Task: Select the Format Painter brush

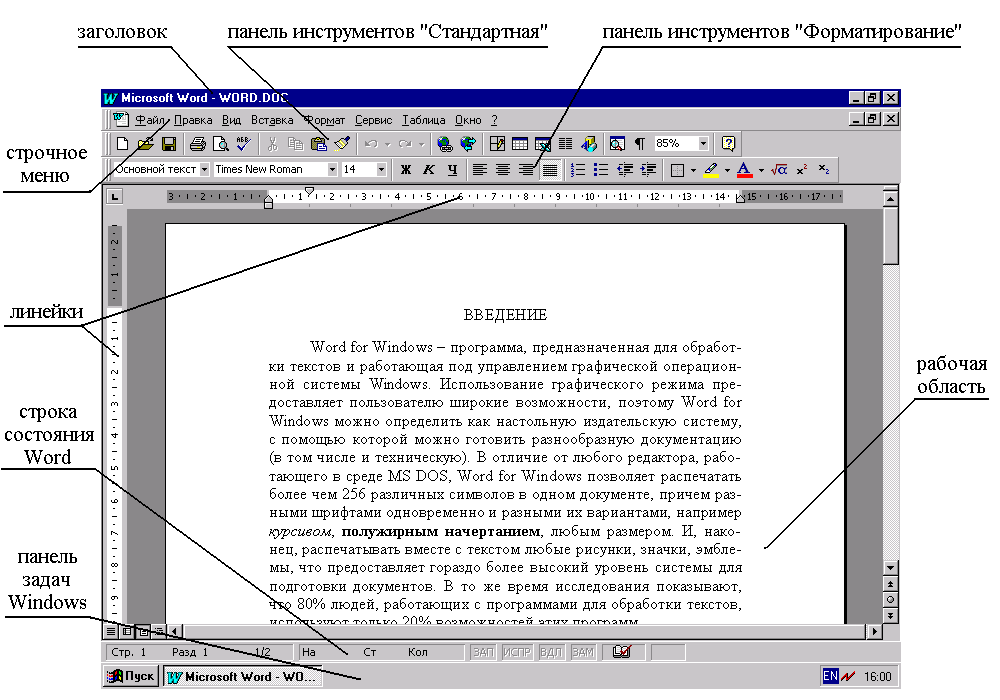Action: [x=342, y=144]
